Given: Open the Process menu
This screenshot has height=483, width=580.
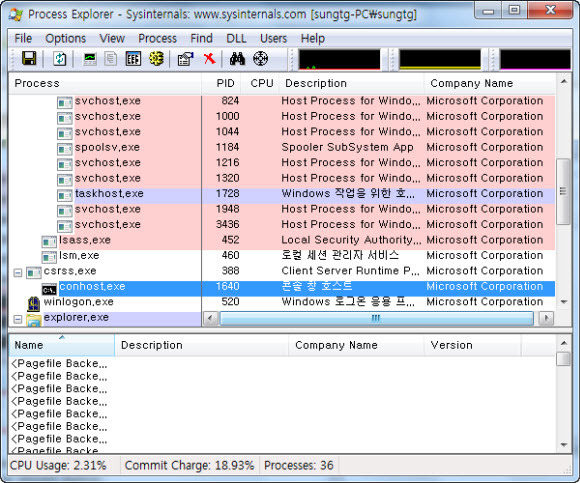Looking at the screenshot, I should (x=157, y=38).
